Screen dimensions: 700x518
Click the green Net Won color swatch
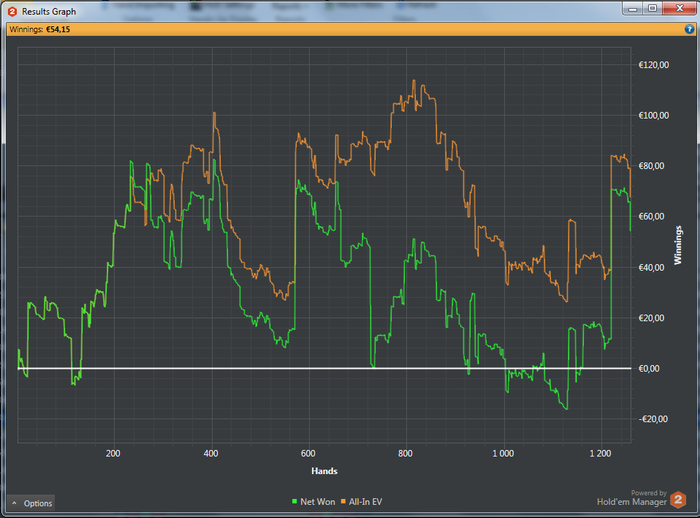(x=294, y=501)
